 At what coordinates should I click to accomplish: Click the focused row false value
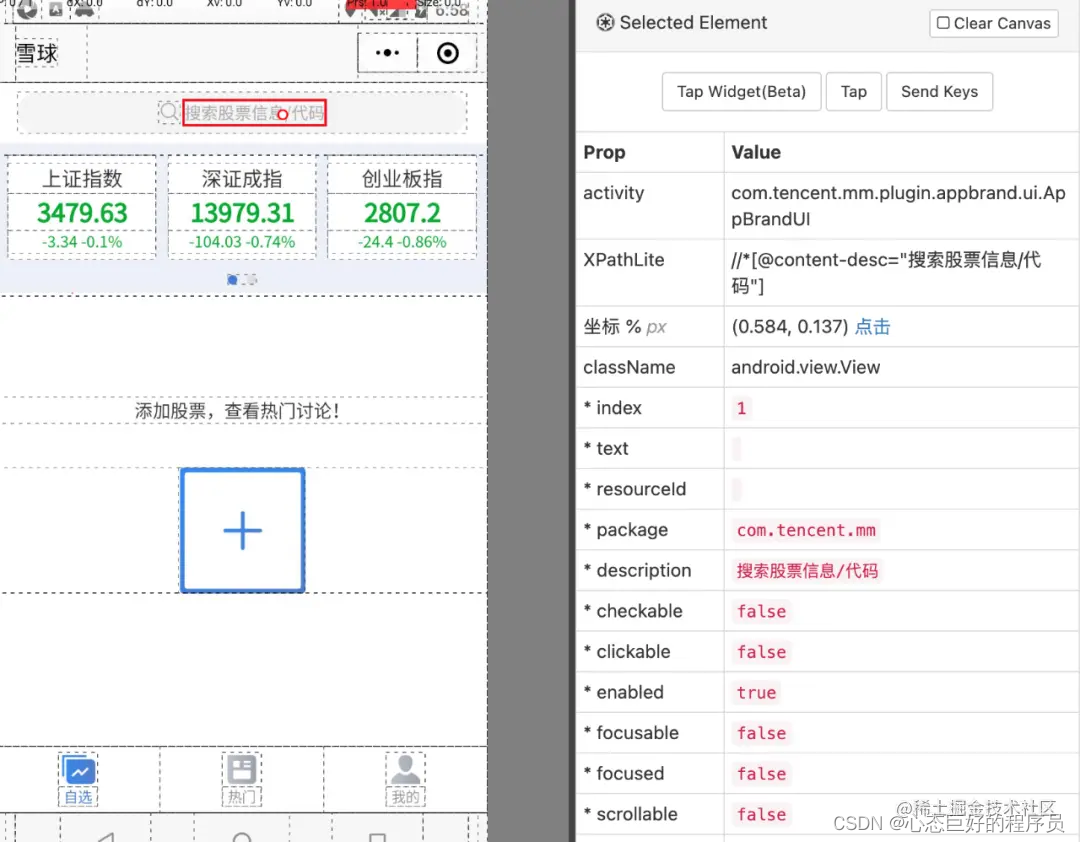point(761,774)
